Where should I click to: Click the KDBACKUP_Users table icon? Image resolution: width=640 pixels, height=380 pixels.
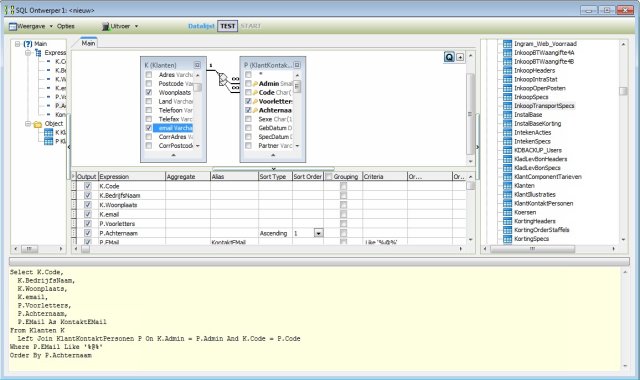(507, 150)
